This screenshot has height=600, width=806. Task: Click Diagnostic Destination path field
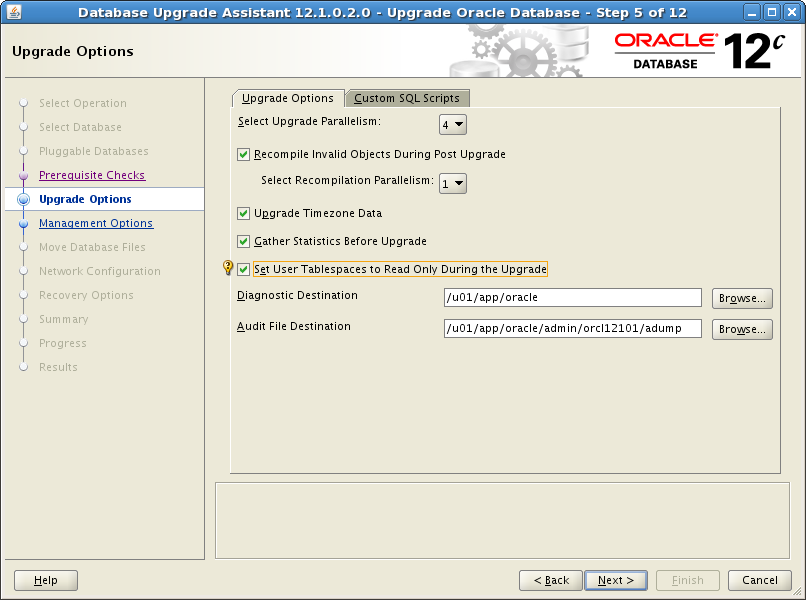pyautogui.click(x=573, y=298)
